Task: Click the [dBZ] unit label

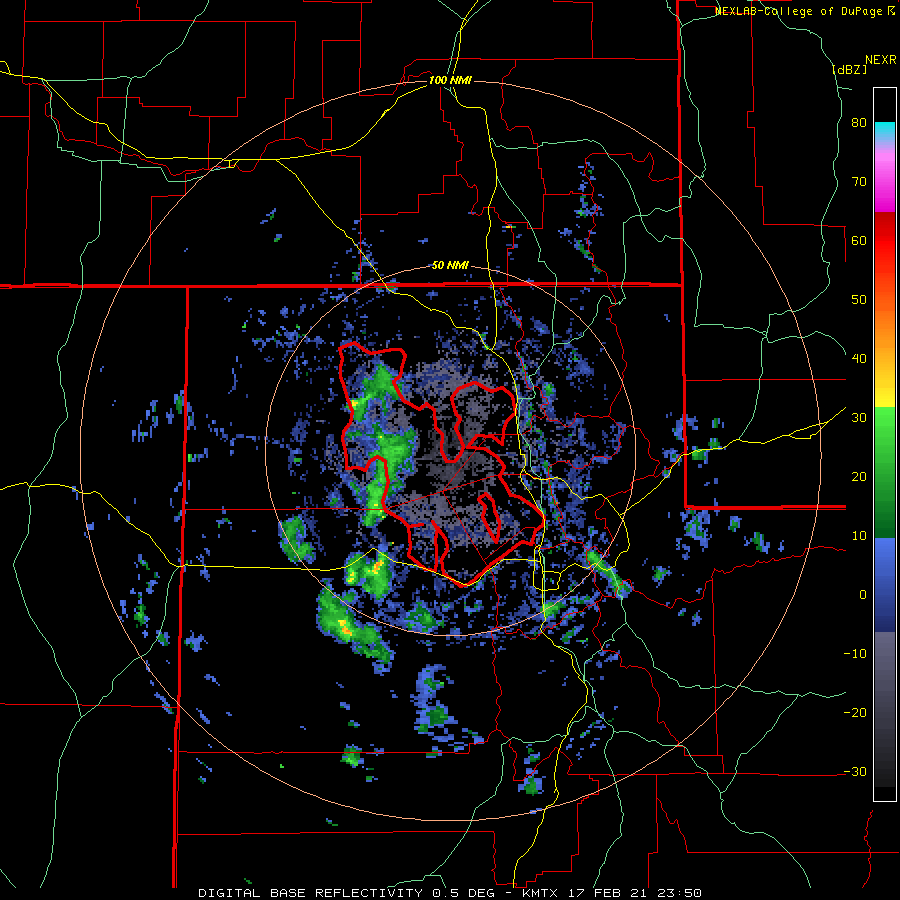Action: pyautogui.click(x=849, y=69)
